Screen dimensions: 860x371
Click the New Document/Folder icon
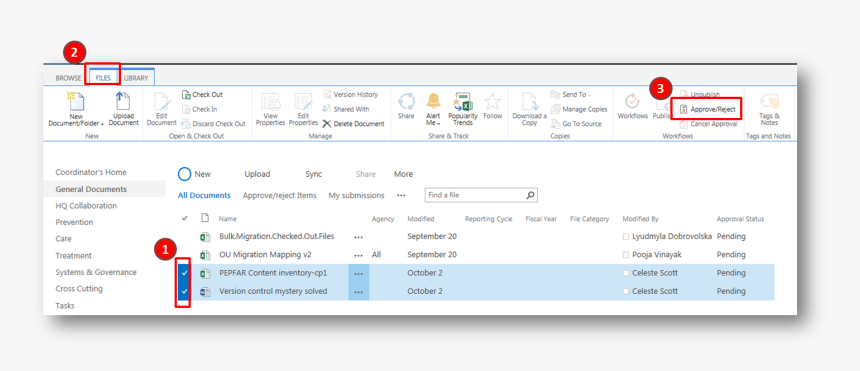click(76, 103)
